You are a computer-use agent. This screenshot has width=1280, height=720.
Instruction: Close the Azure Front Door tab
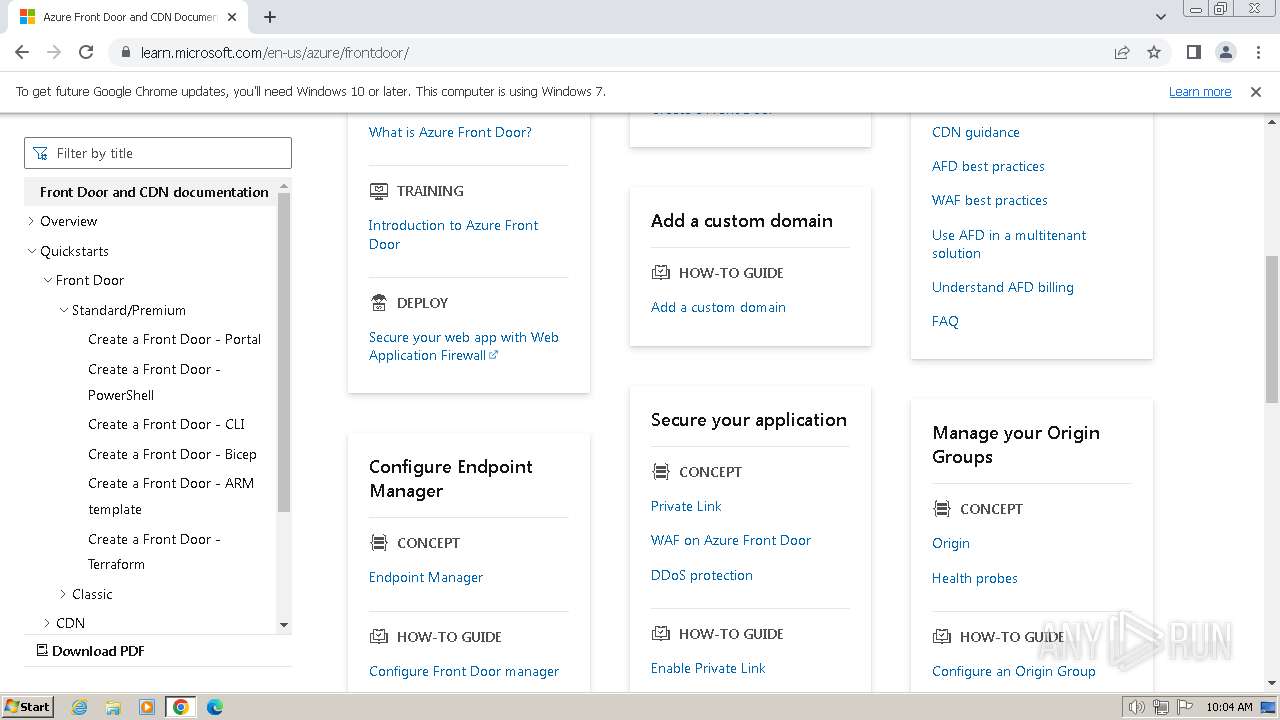coord(232,17)
